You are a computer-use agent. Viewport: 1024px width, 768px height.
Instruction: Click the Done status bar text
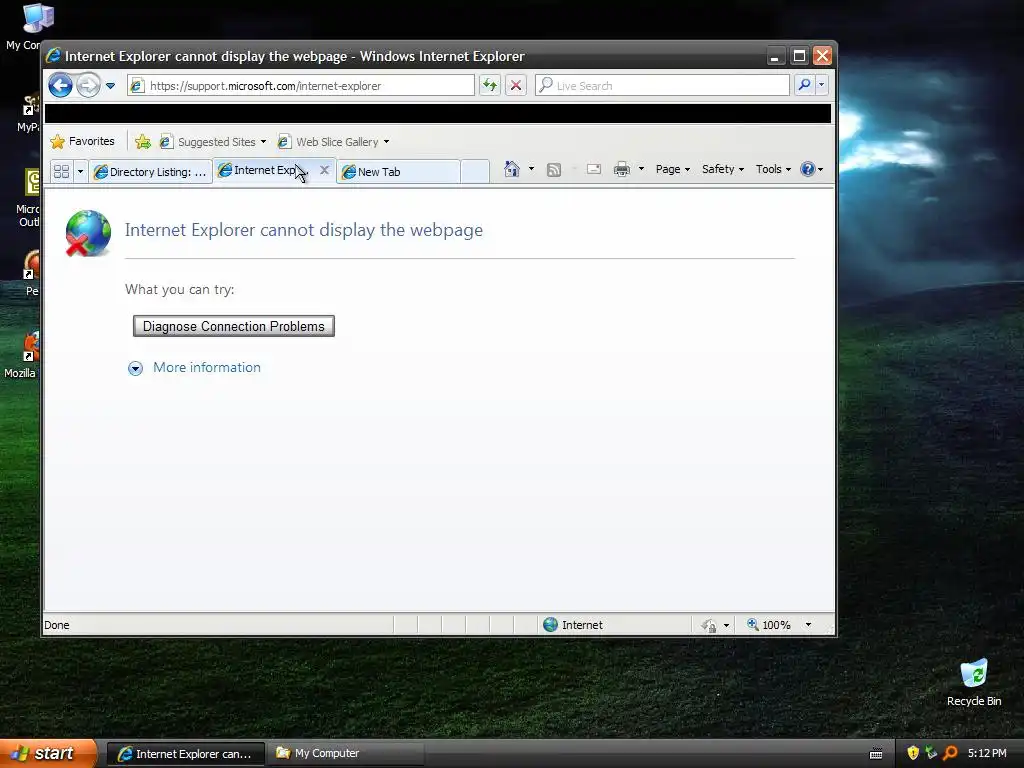pos(57,625)
